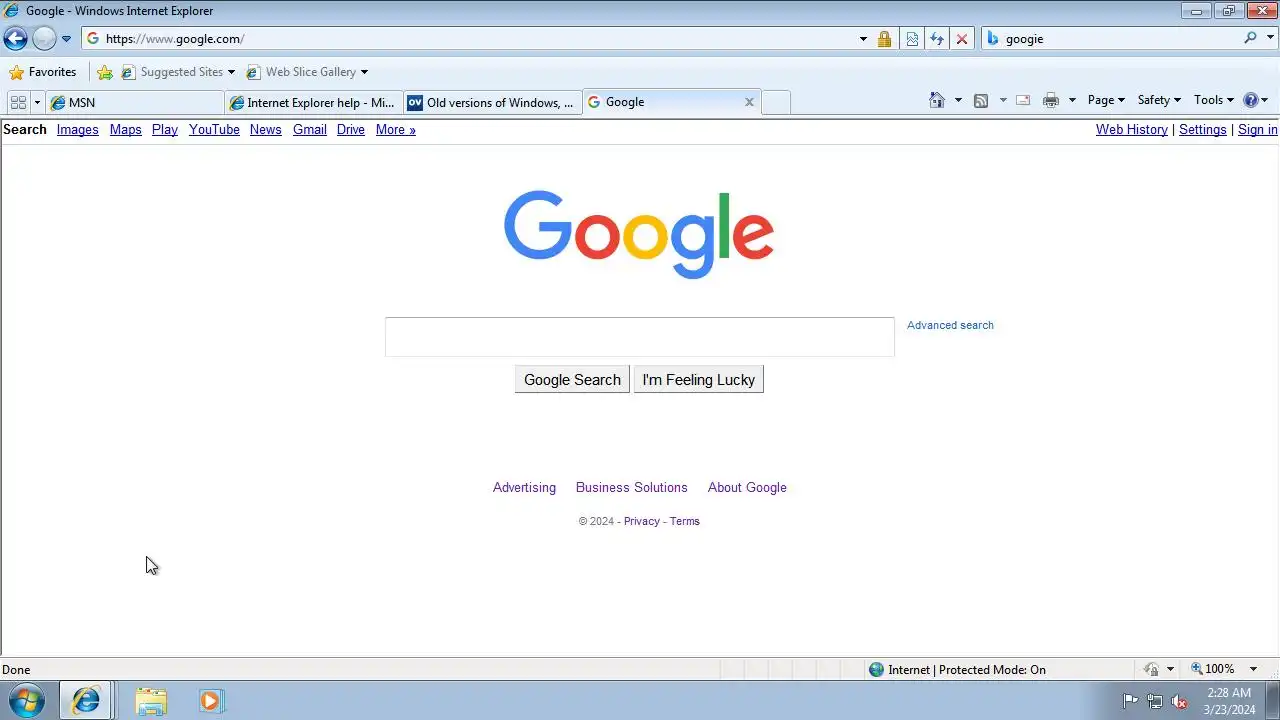This screenshot has width=1280, height=720.
Task: Open Google Drive link
Action: (x=351, y=130)
